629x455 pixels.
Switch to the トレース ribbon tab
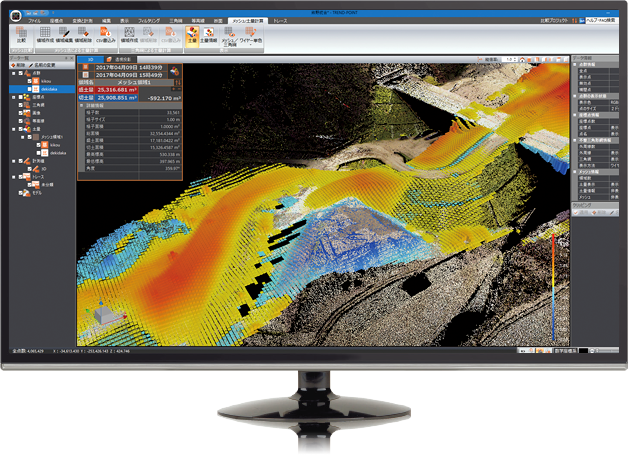pos(280,19)
